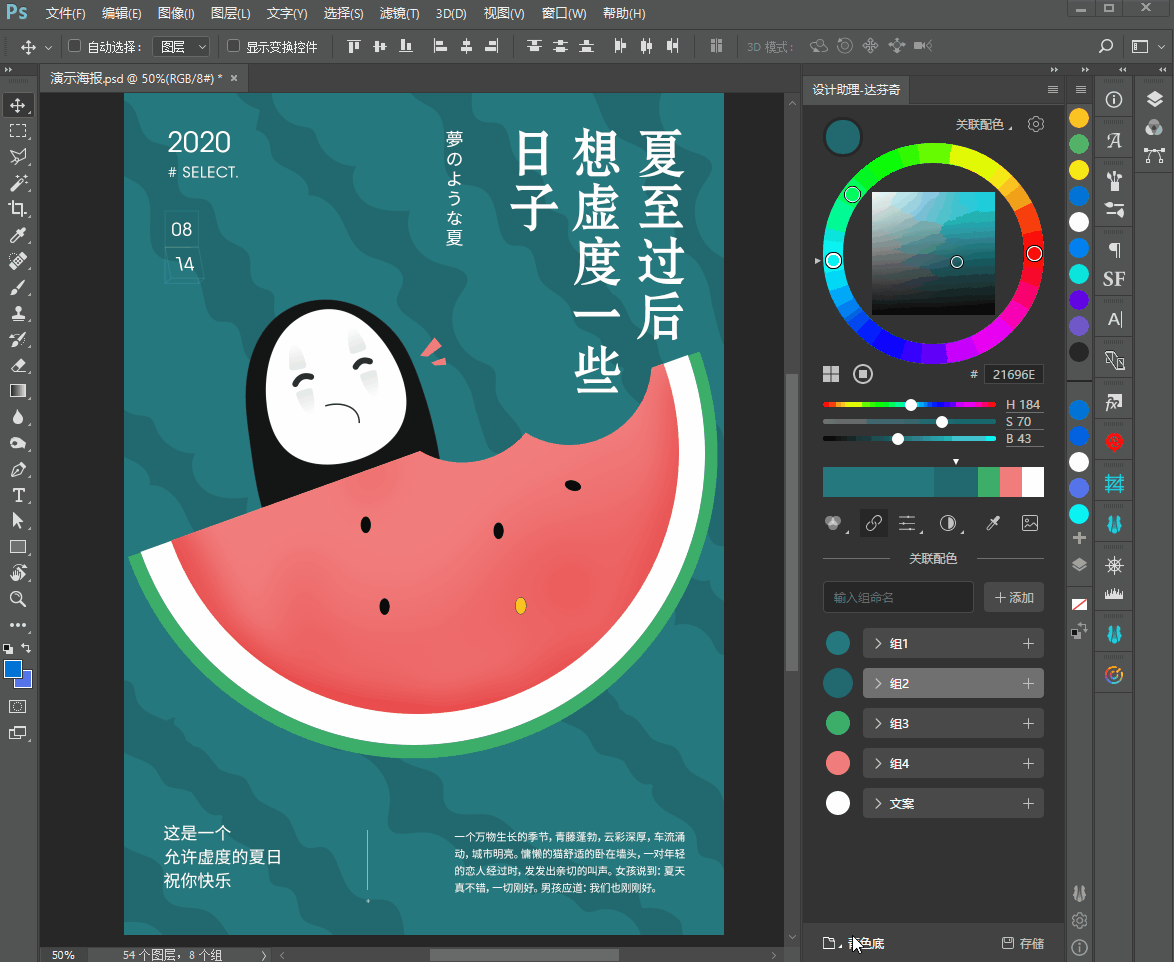
Task: Click the H hue slider handle
Action: (910, 405)
